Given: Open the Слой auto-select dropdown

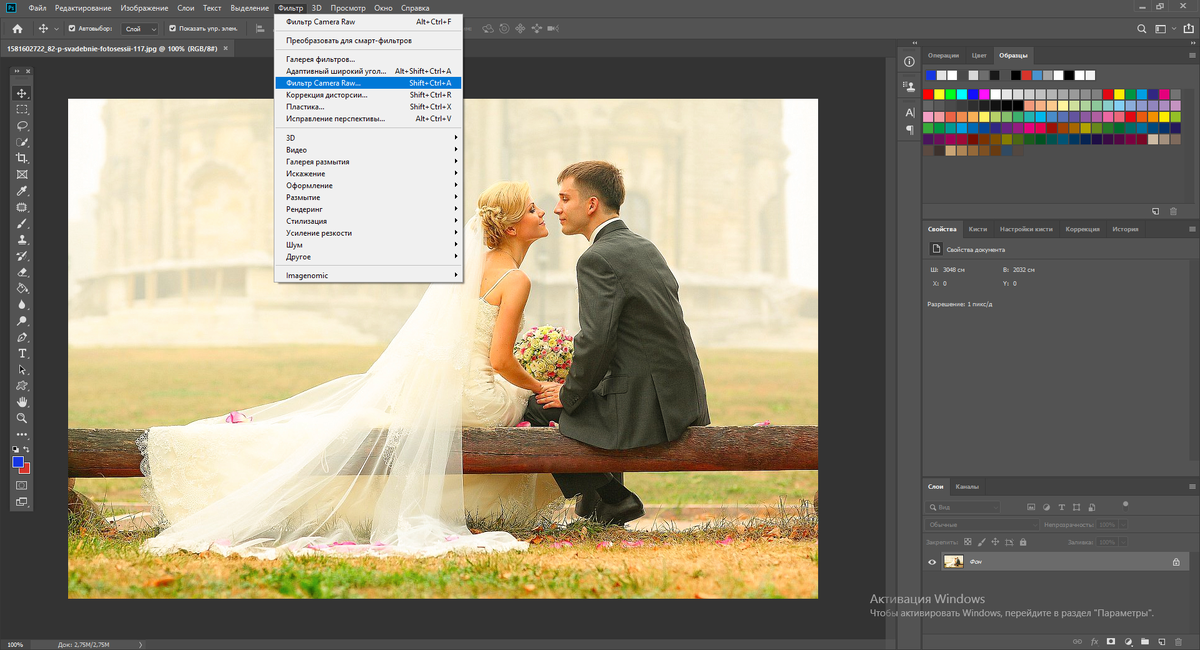Looking at the screenshot, I should click(141, 29).
